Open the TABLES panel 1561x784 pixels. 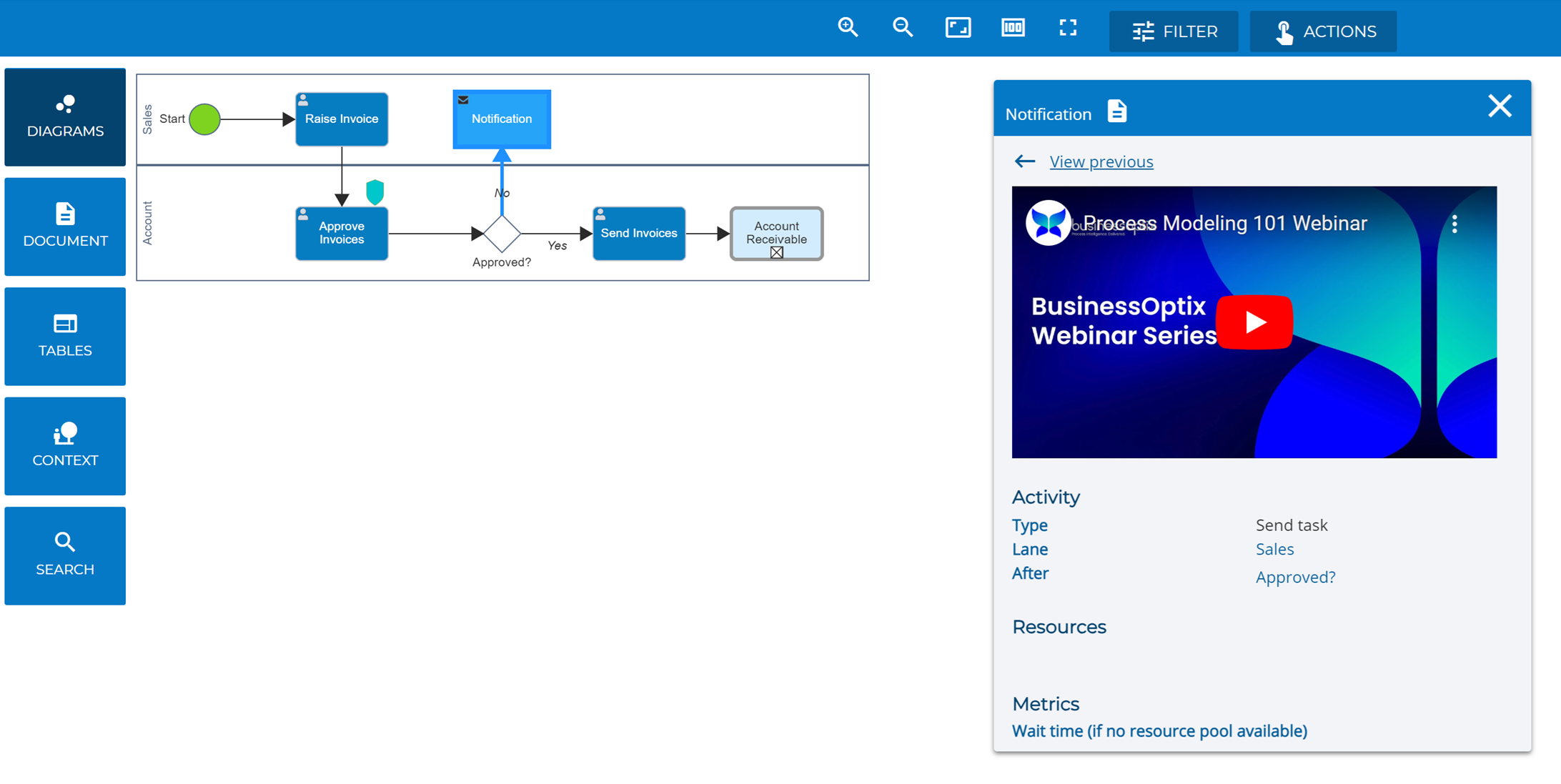click(65, 336)
